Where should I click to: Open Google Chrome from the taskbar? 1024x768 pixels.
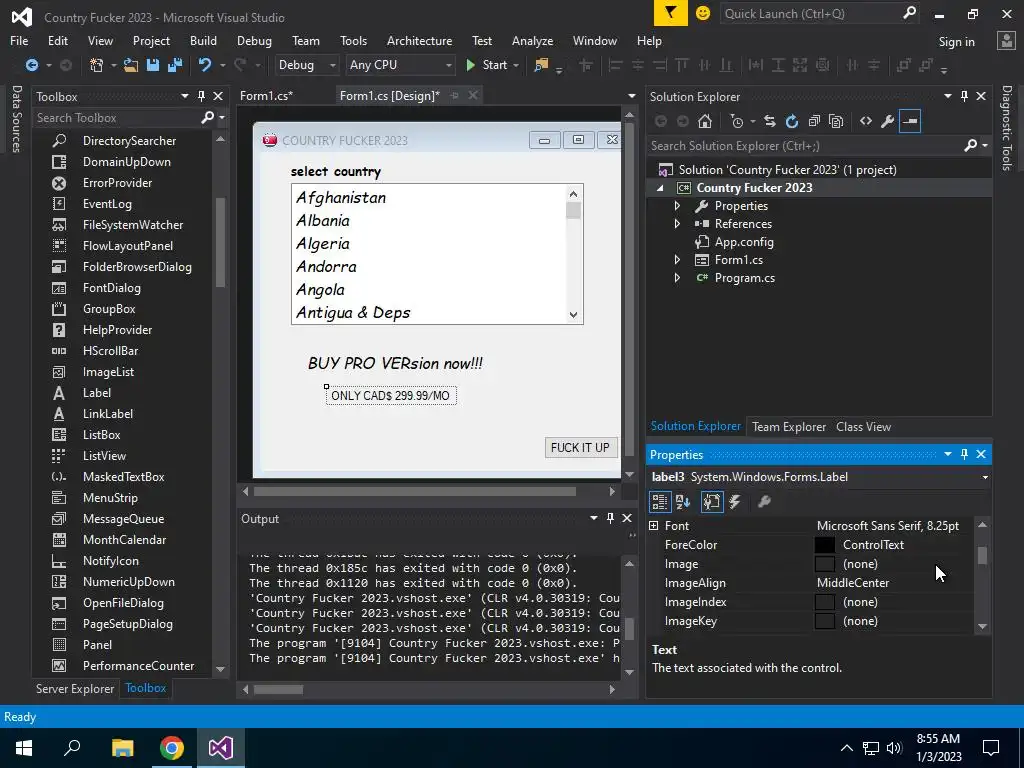click(x=172, y=748)
